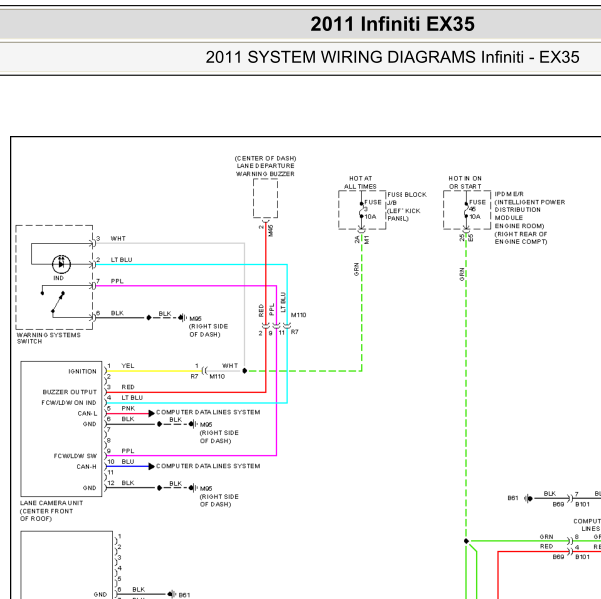Screen dimensions: 601x599
Task: Click the LED indicator symbol in the warning switch
Action: [61, 264]
